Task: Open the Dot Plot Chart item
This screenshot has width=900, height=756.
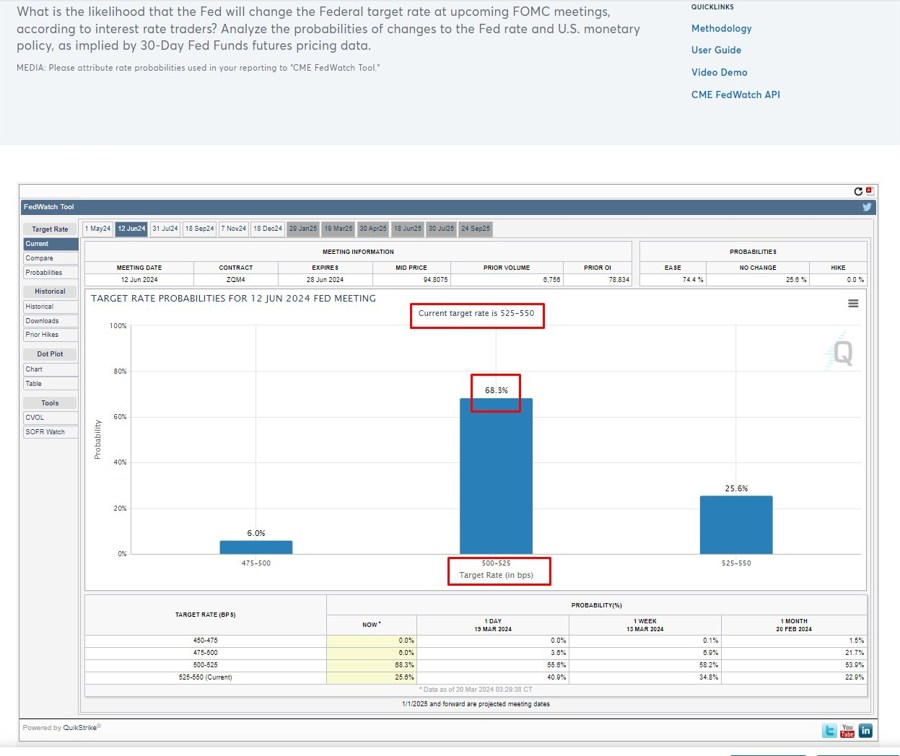Action: [x=51, y=369]
